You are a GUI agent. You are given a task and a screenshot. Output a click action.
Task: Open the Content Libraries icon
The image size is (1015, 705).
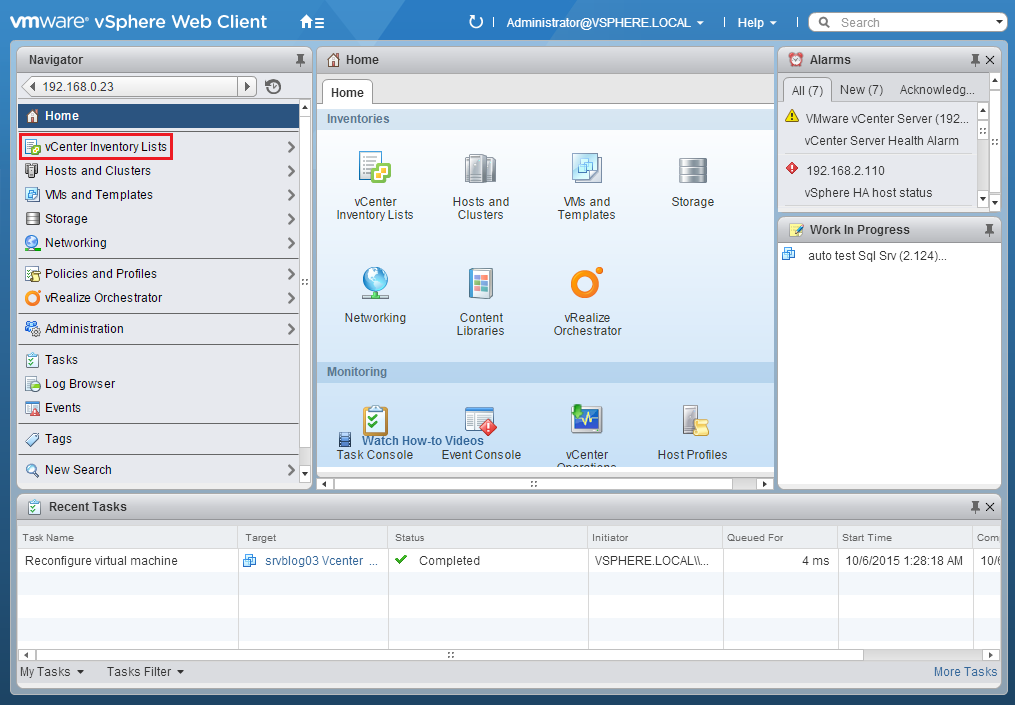pos(481,284)
